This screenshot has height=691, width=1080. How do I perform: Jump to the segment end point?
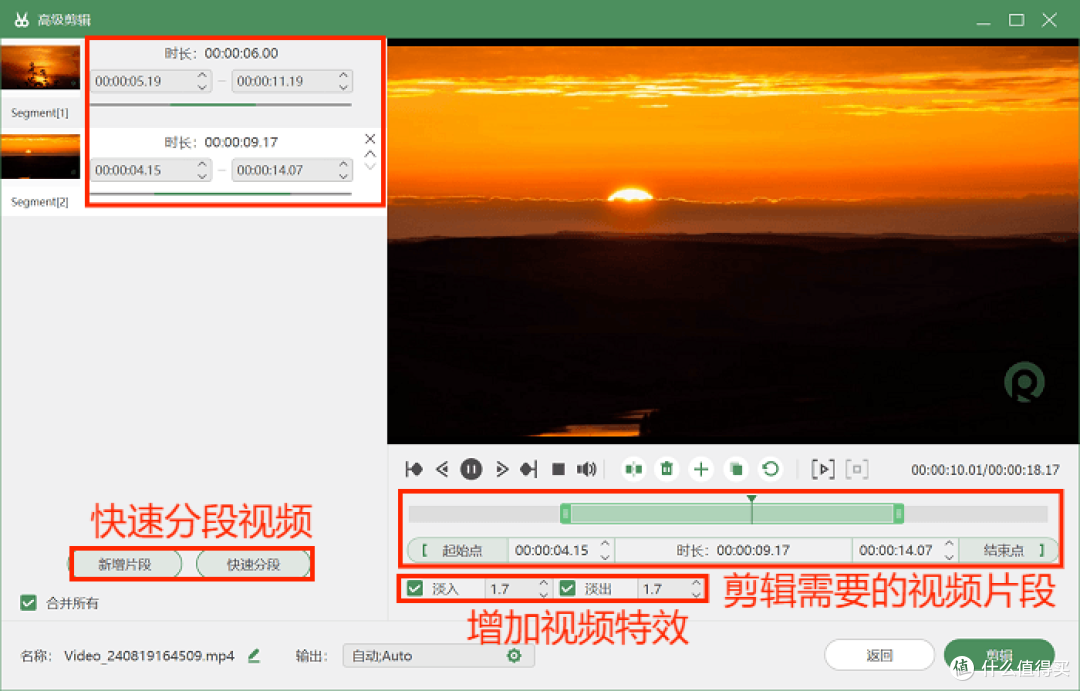pos(528,469)
